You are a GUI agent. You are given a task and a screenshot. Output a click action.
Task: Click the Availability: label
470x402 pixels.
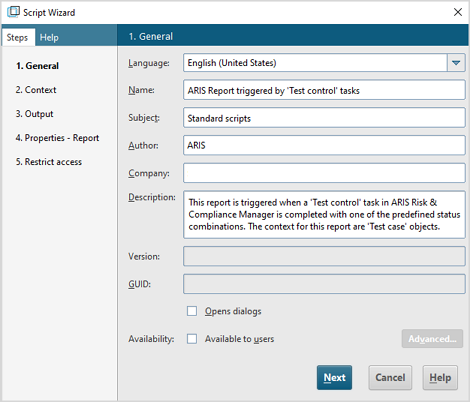[151, 339]
